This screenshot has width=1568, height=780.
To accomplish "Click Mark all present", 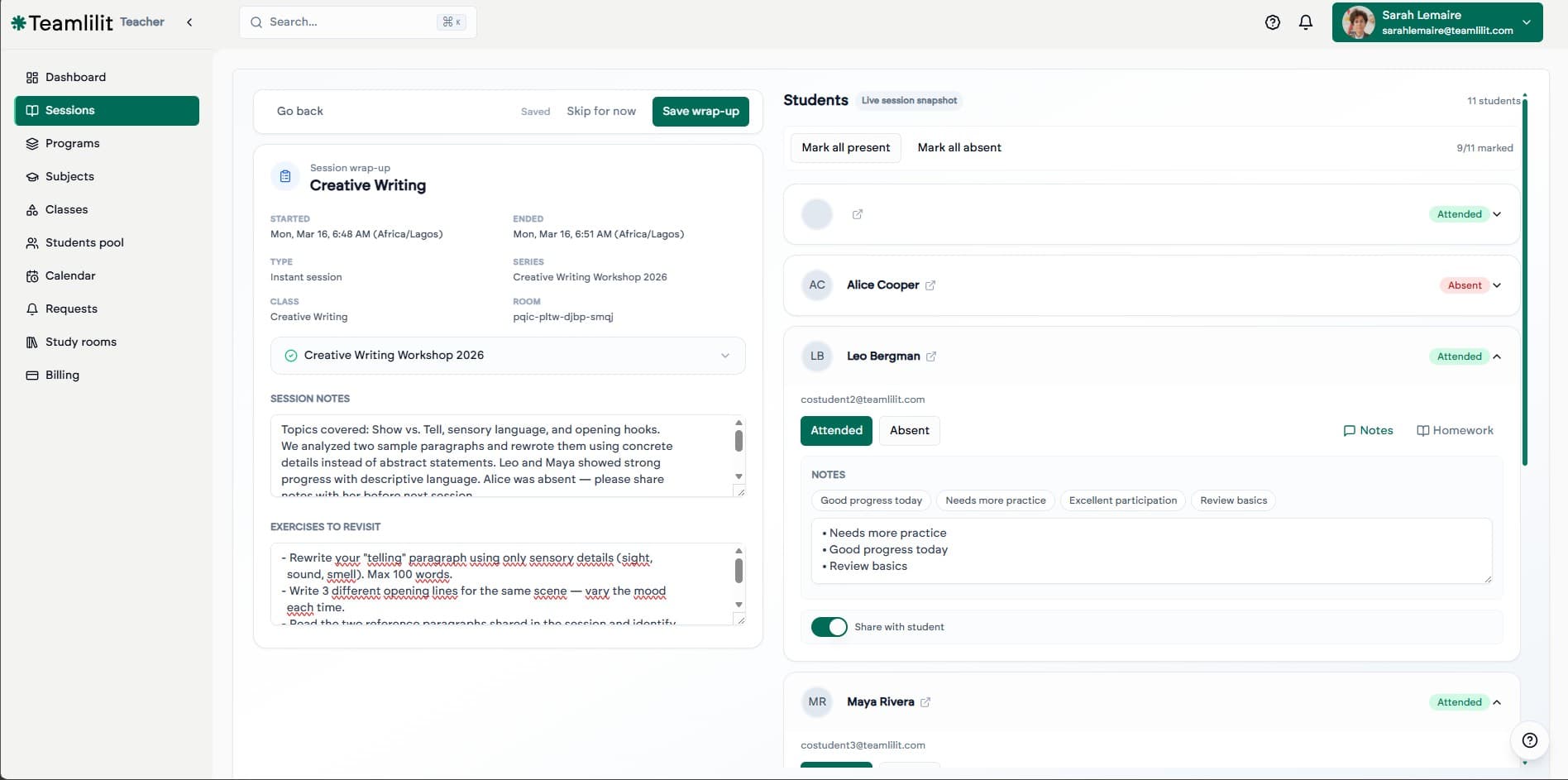I will [x=845, y=148].
